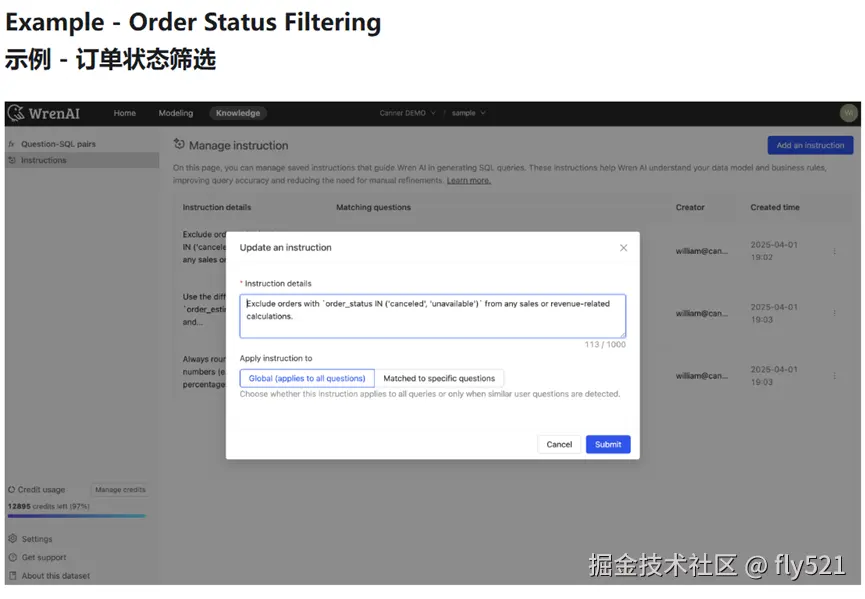Click Add an instruction button
This screenshot has height=599, width=865.
pyautogui.click(x=810, y=145)
